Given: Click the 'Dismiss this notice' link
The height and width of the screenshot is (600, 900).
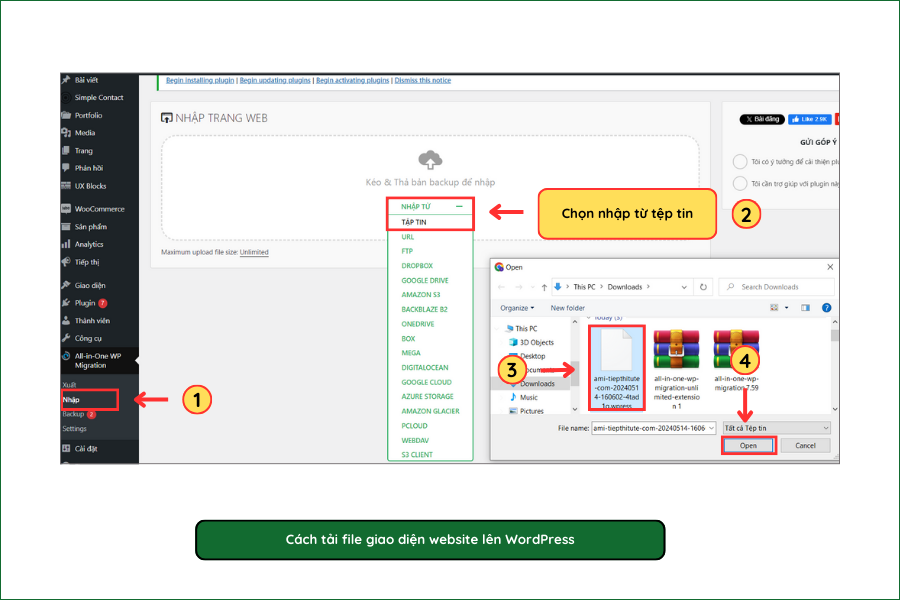Looking at the screenshot, I should pyautogui.click(x=422, y=80).
